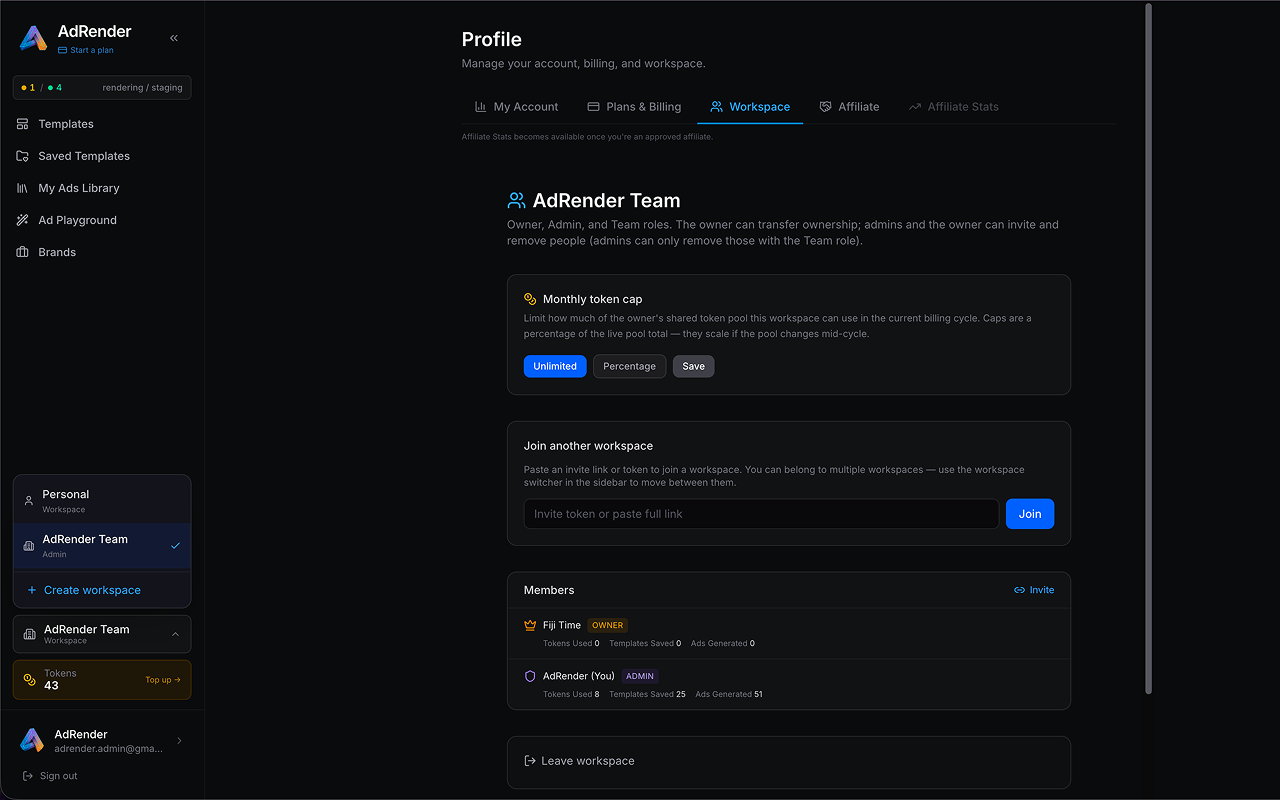Screen dimensions: 1280x800
Task: Click the team icon next to AdRender Team heading
Action: click(x=516, y=201)
